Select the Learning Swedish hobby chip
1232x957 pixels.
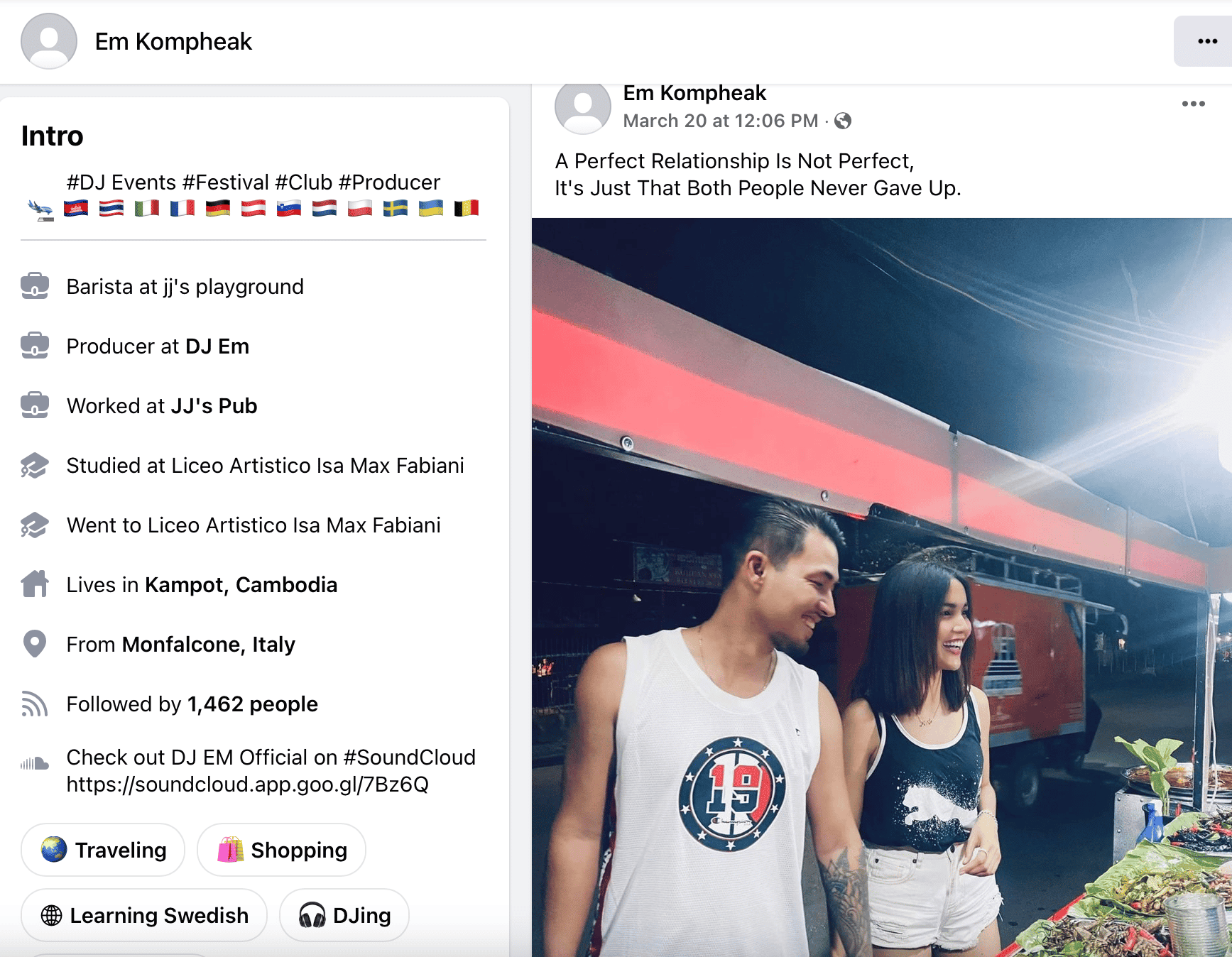(144, 915)
